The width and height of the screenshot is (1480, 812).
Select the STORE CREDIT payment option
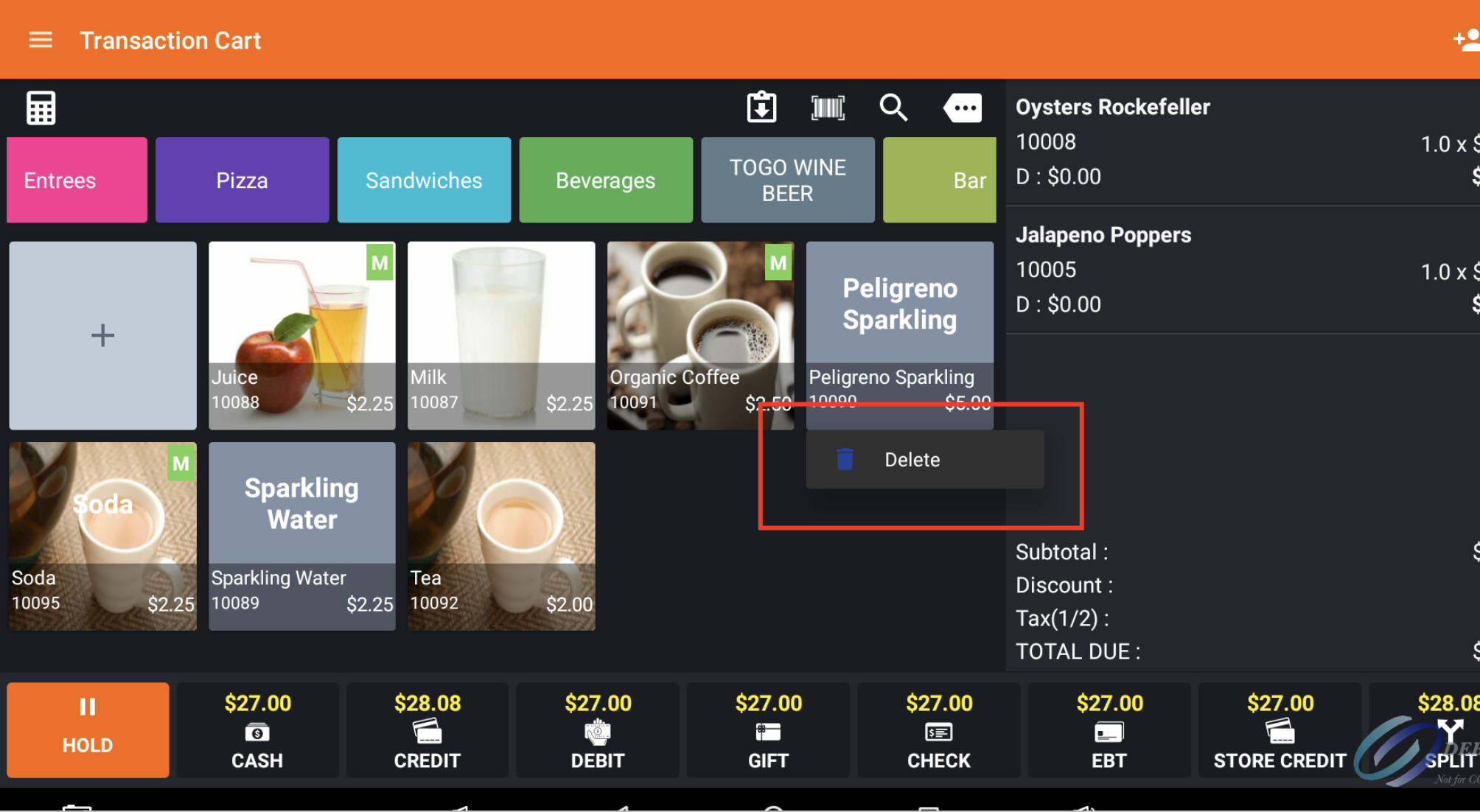pyautogui.click(x=1280, y=730)
